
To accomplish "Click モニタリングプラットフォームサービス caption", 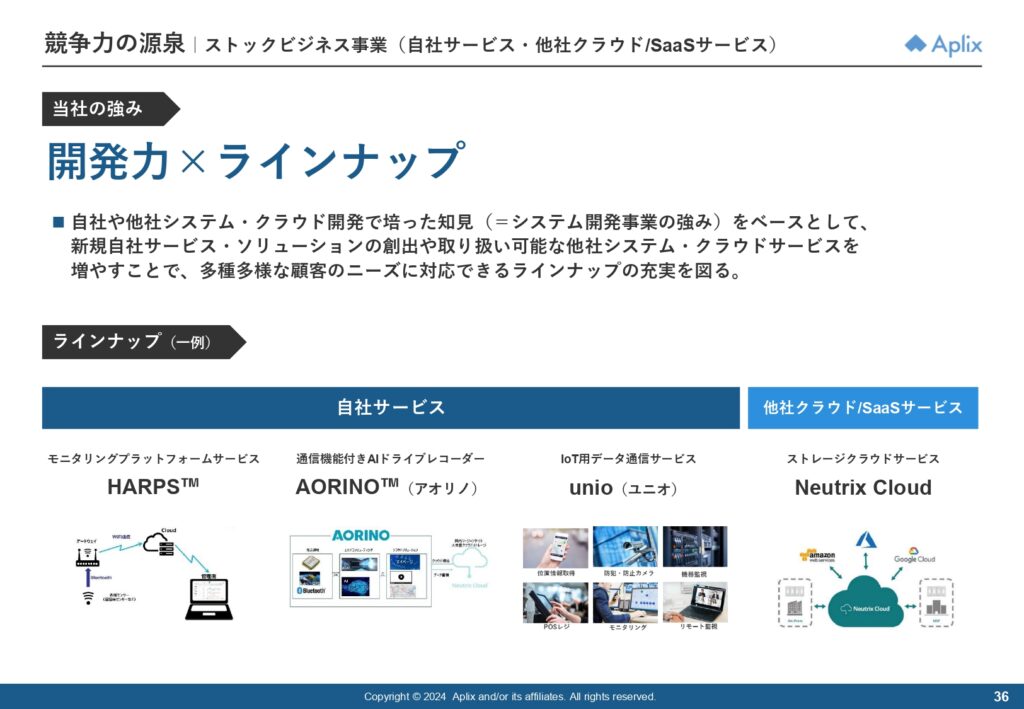I will (153, 459).
